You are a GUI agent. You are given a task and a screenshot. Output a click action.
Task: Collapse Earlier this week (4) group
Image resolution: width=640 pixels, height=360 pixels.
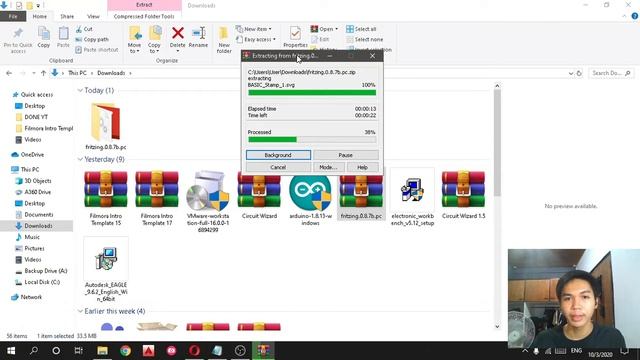[x=80, y=311]
